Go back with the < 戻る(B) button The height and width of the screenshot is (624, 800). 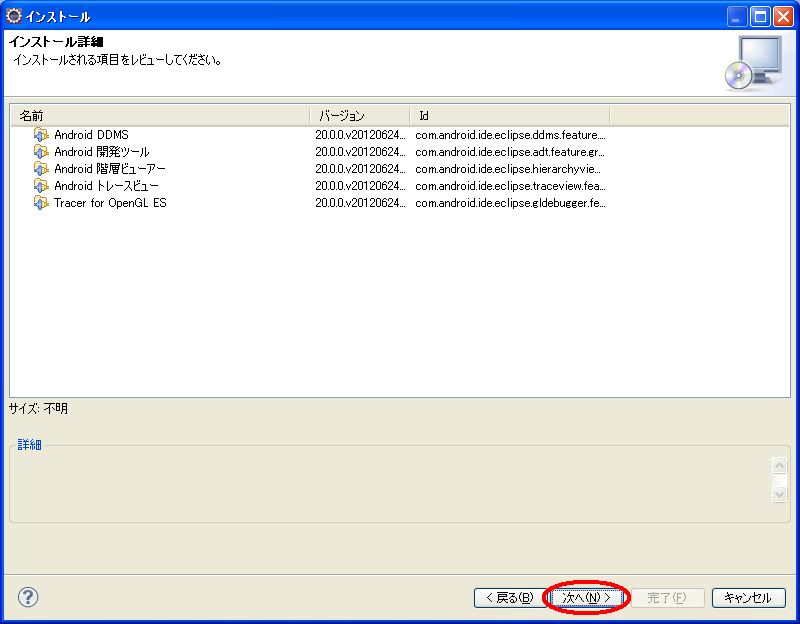(x=509, y=598)
